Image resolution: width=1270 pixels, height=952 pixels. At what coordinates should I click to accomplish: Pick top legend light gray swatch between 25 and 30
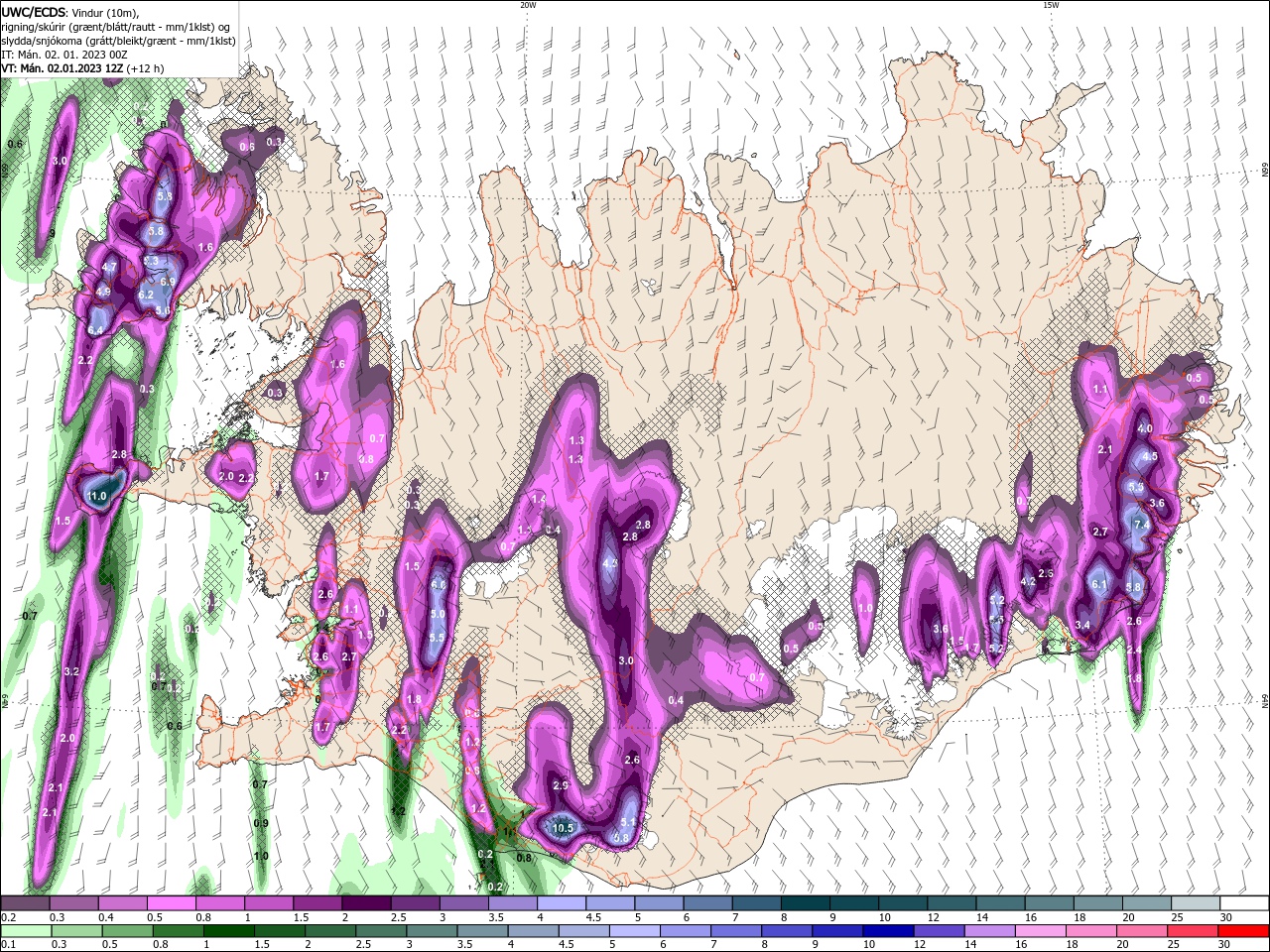point(1197,903)
